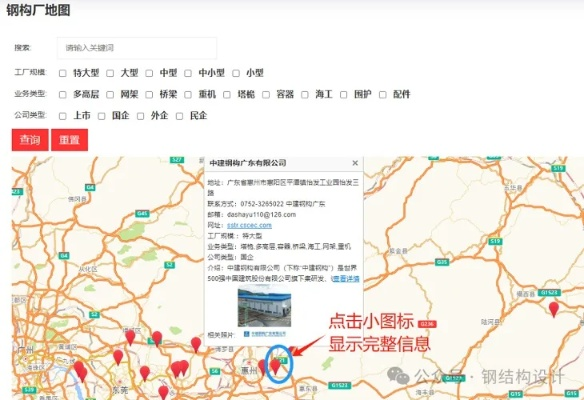
Task: Select the red marker near 陆河县
Action: pos(554,309)
